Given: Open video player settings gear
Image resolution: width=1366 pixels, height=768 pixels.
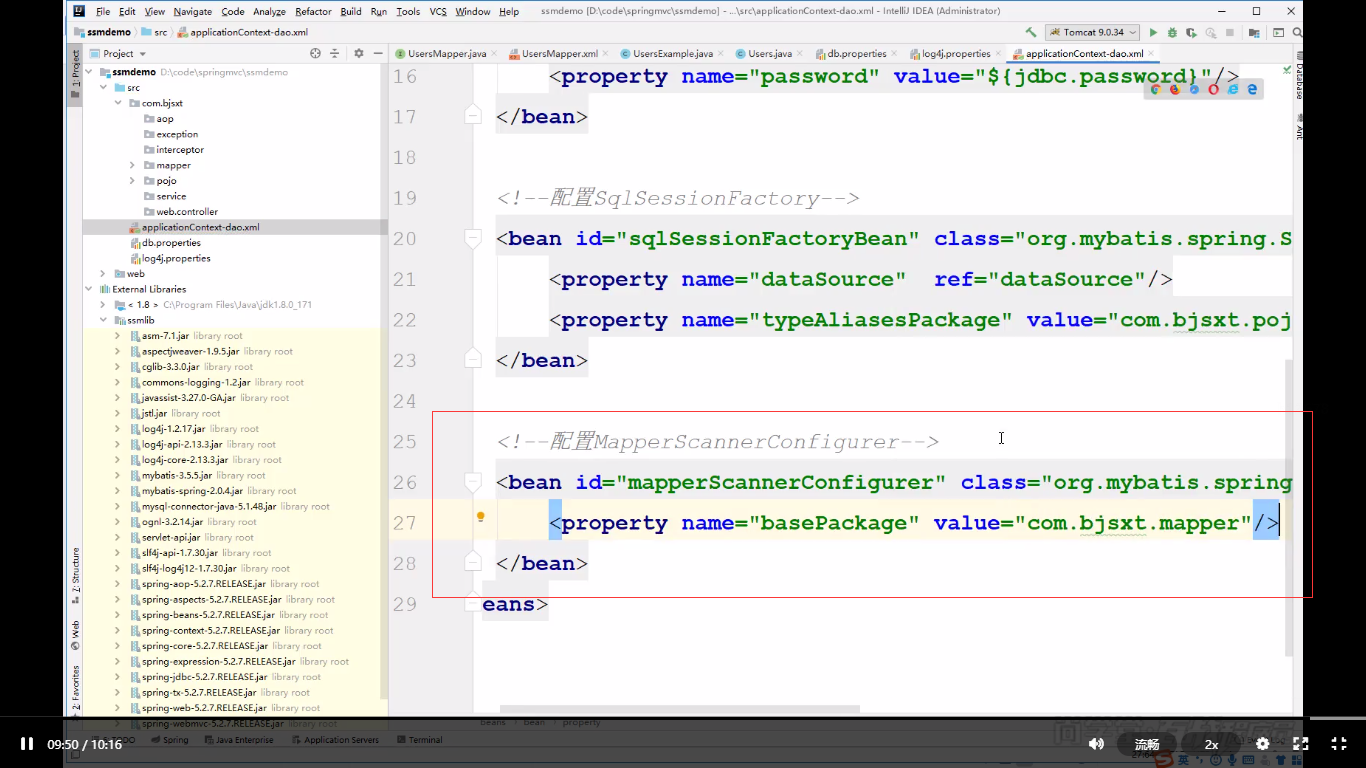Looking at the screenshot, I should tap(1262, 744).
